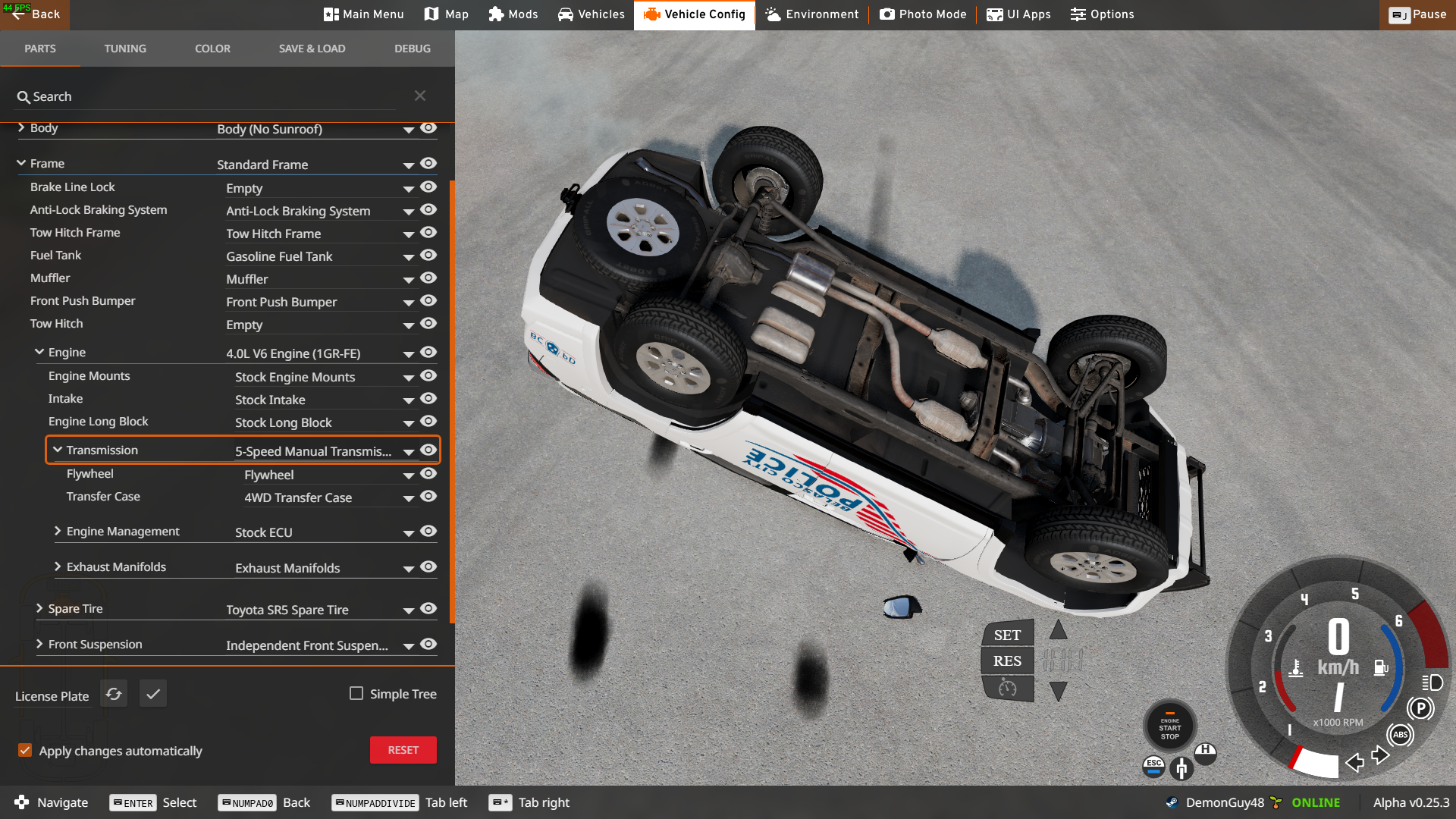Click the license plate checkmark apply icon

[x=153, y=694]
